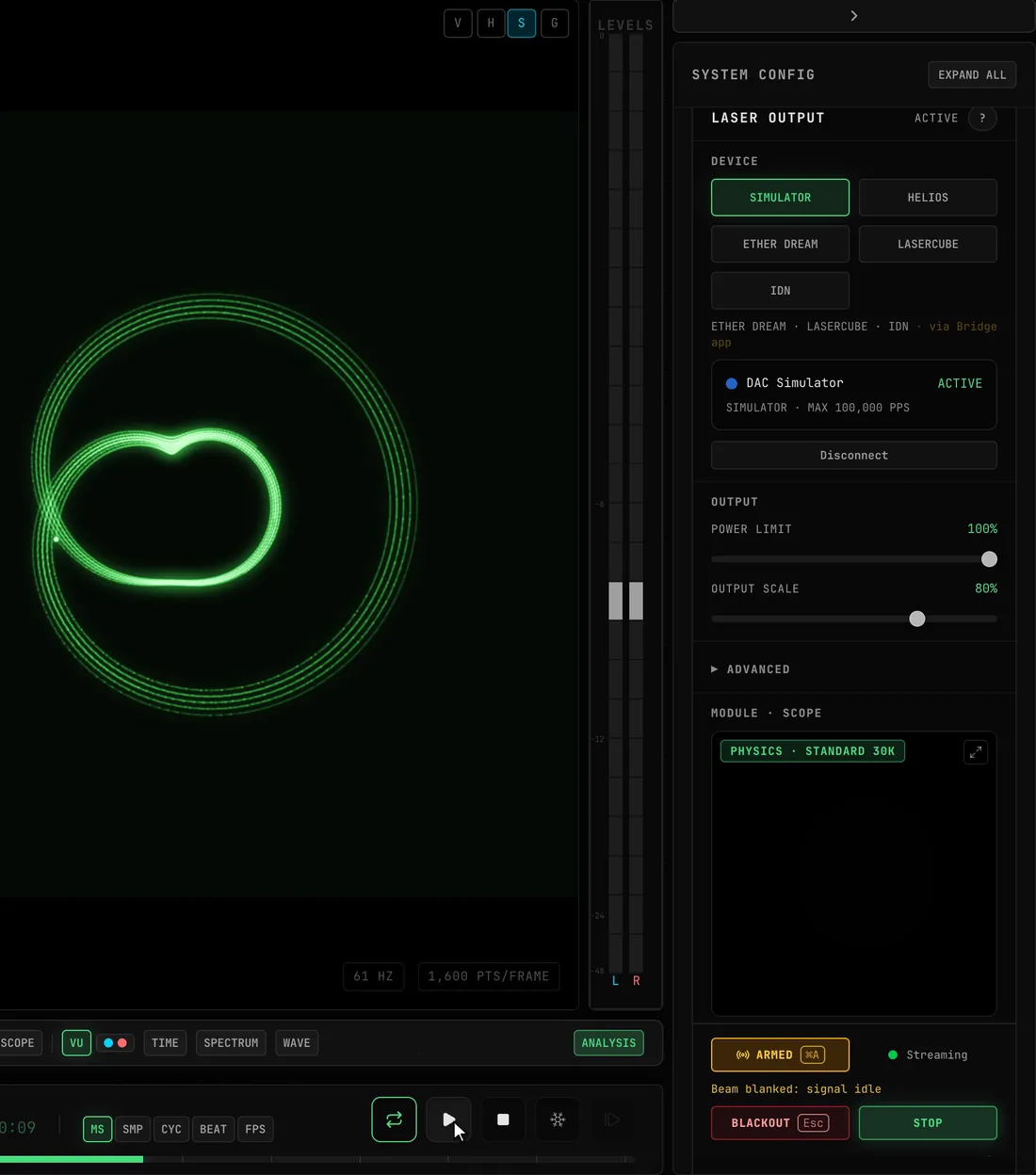This screenshot has width=1036, height=1175.
Task: Choose the Simulator device
Action: (780, 198)
